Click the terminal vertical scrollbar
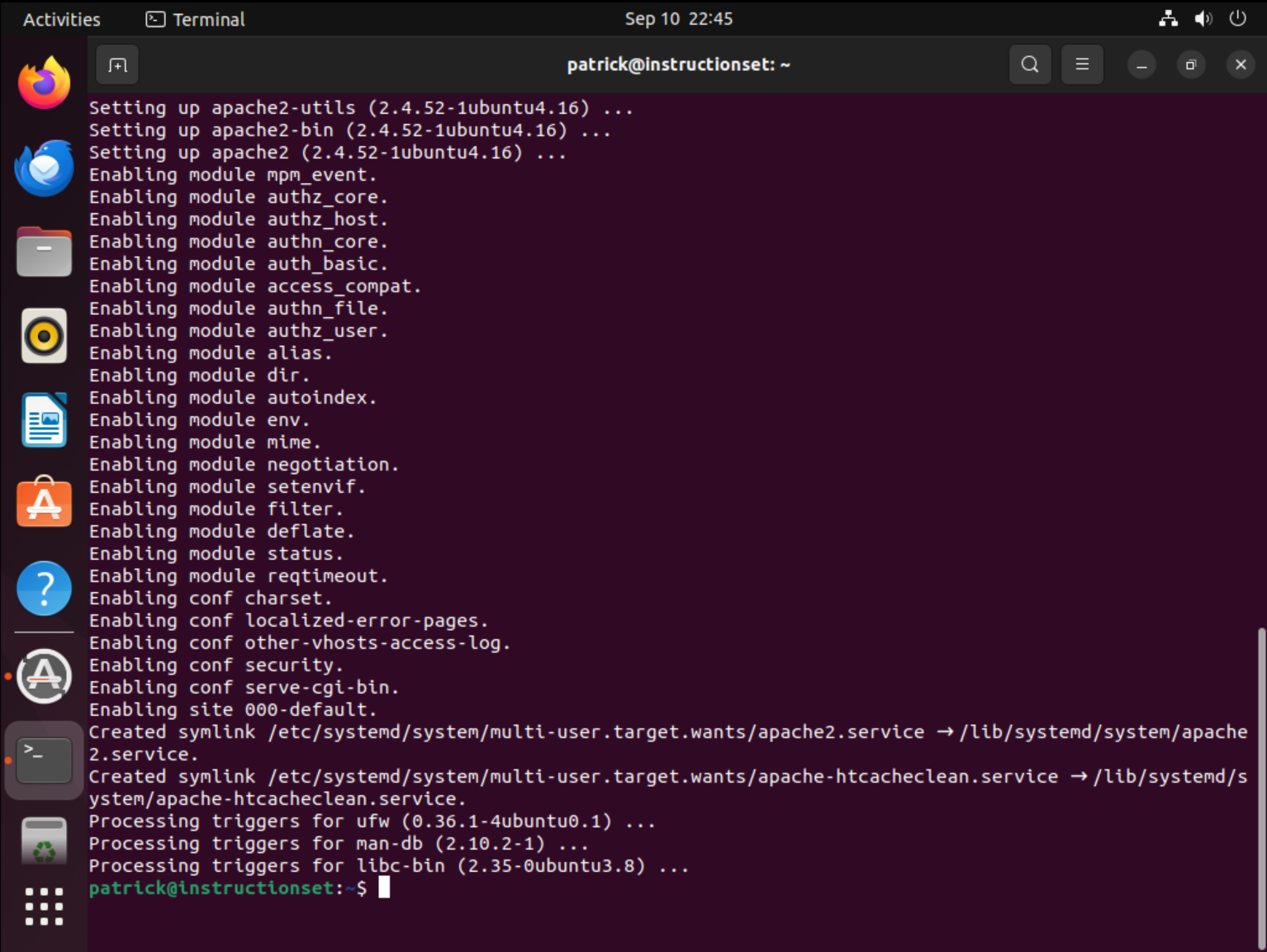Image resolution: width=1267 pixels, height=952 pixels. 1260,784
